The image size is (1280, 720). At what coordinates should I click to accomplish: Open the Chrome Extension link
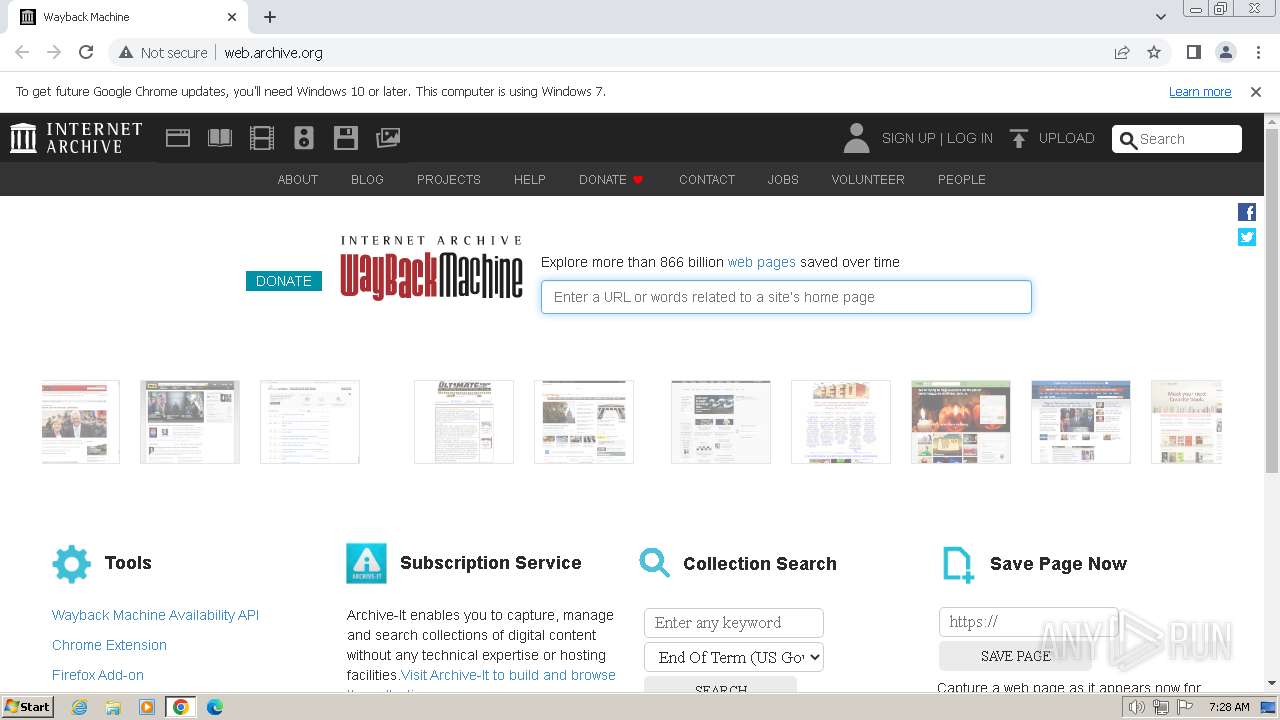pyautogui.click(x=109, y=645)
